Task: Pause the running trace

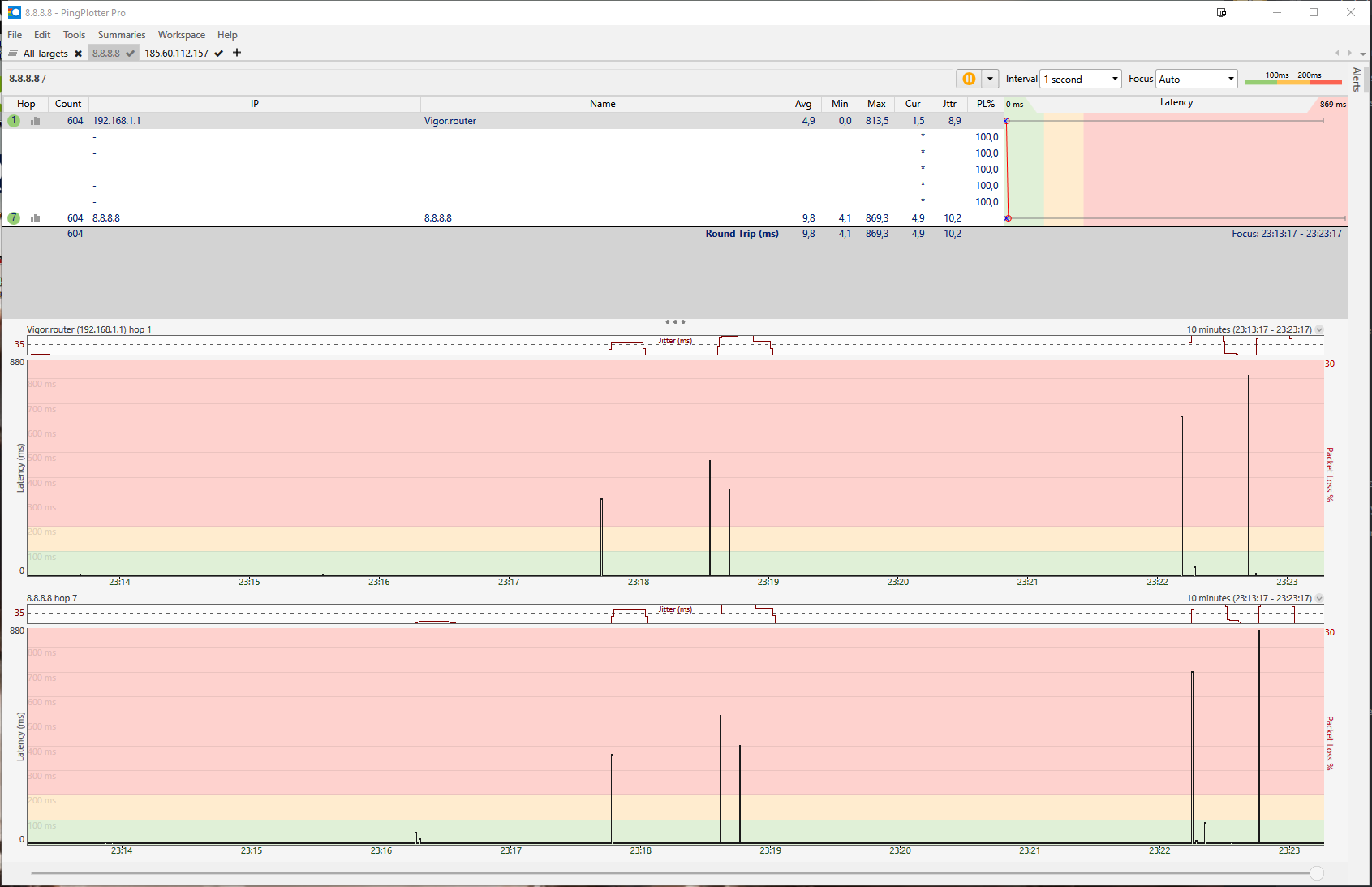Action: coord(968,79)
